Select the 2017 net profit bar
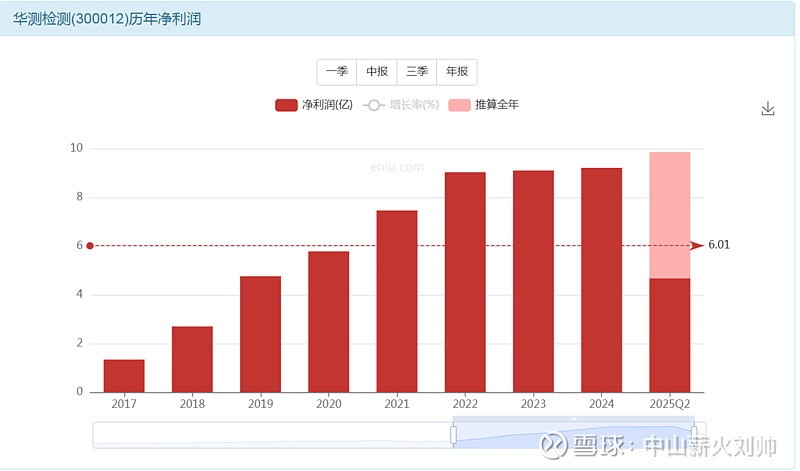Screen dimensions: 800x471 coord(124,376)
